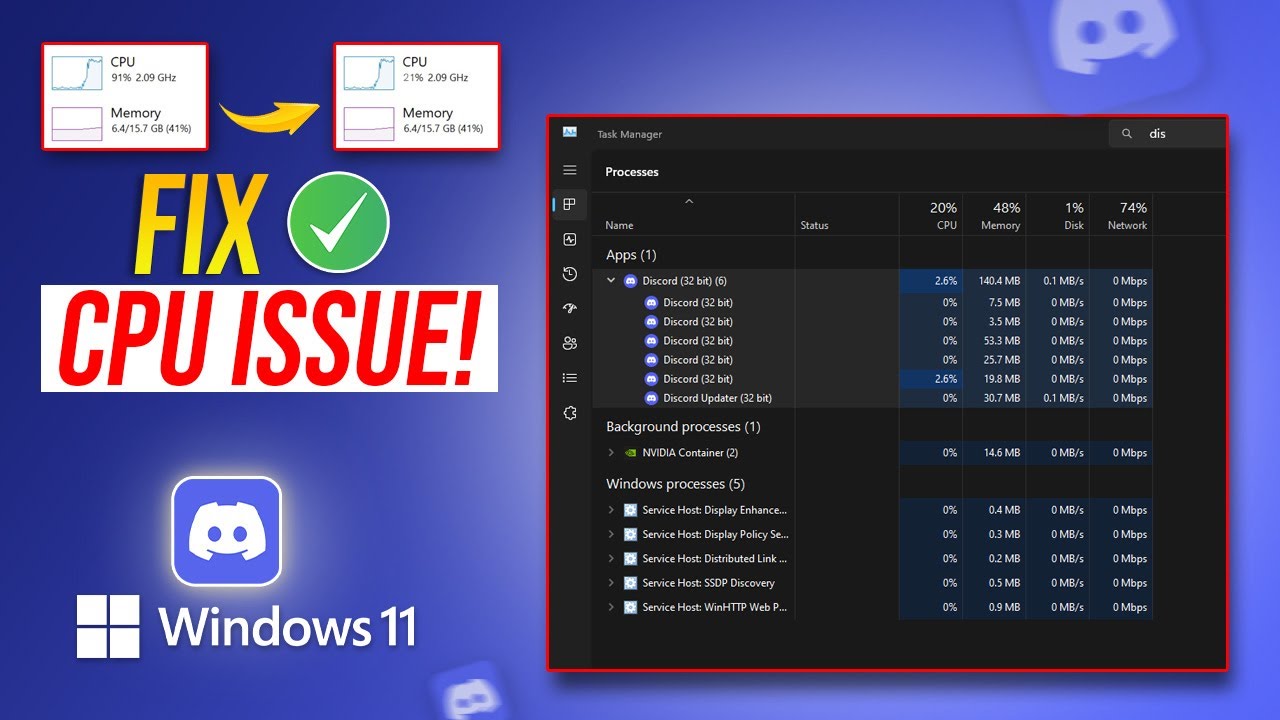
Task: Click the sort arrow above the Name column
Action: coord(689,202)
